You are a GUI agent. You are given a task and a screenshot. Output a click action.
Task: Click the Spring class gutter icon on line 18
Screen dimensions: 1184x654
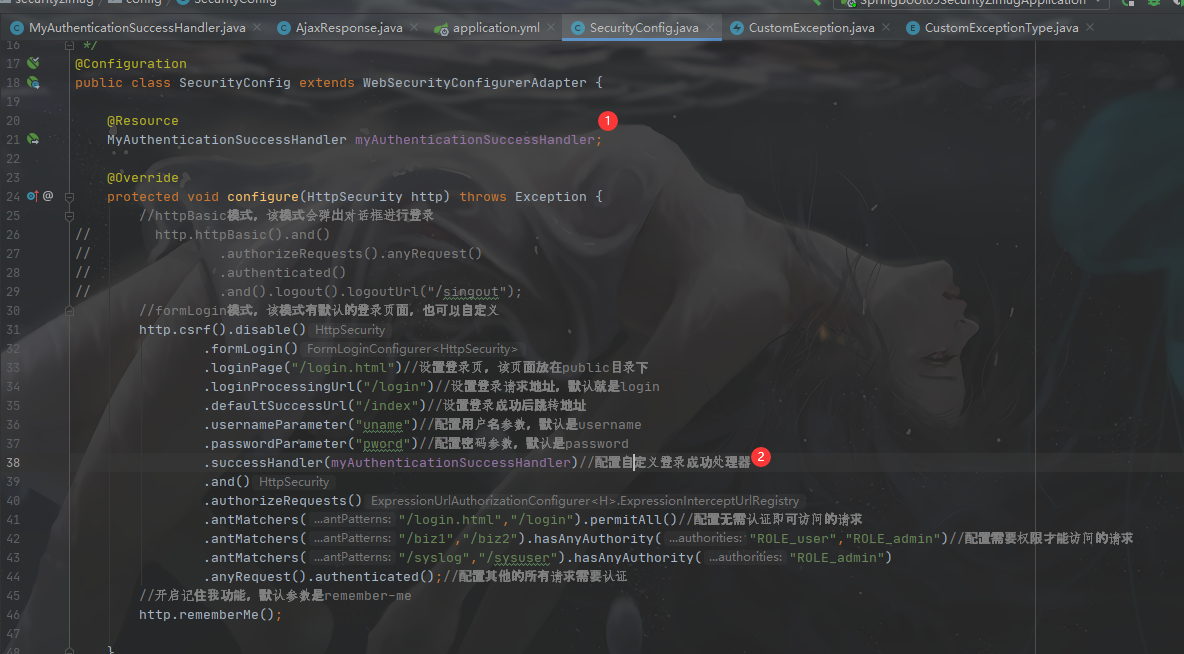pos(34,82)
